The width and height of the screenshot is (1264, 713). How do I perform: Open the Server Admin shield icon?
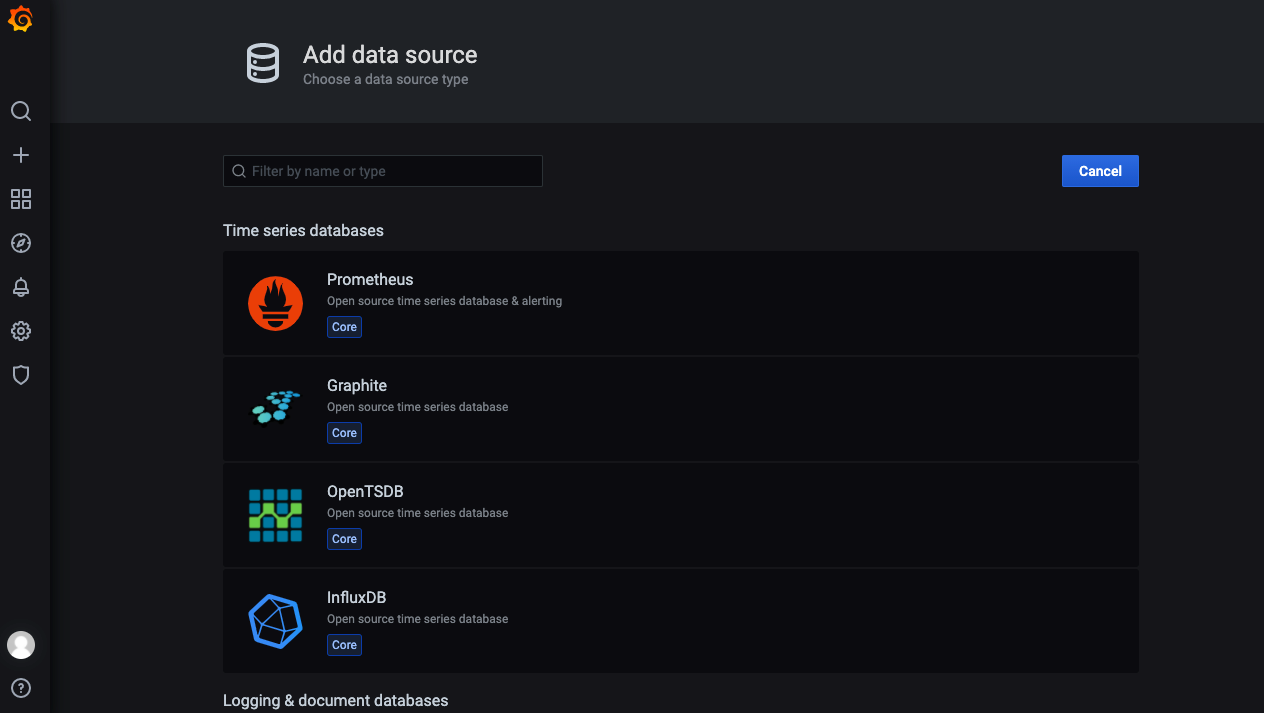tap(21, 375)
